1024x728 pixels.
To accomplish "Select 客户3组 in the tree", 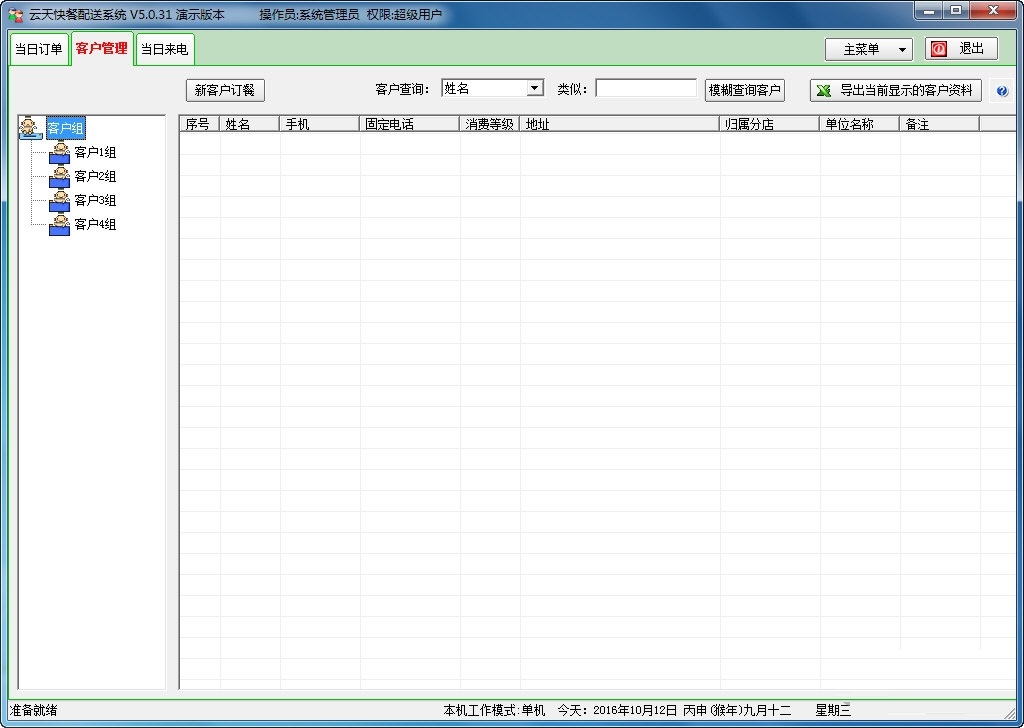I will 95,200.
